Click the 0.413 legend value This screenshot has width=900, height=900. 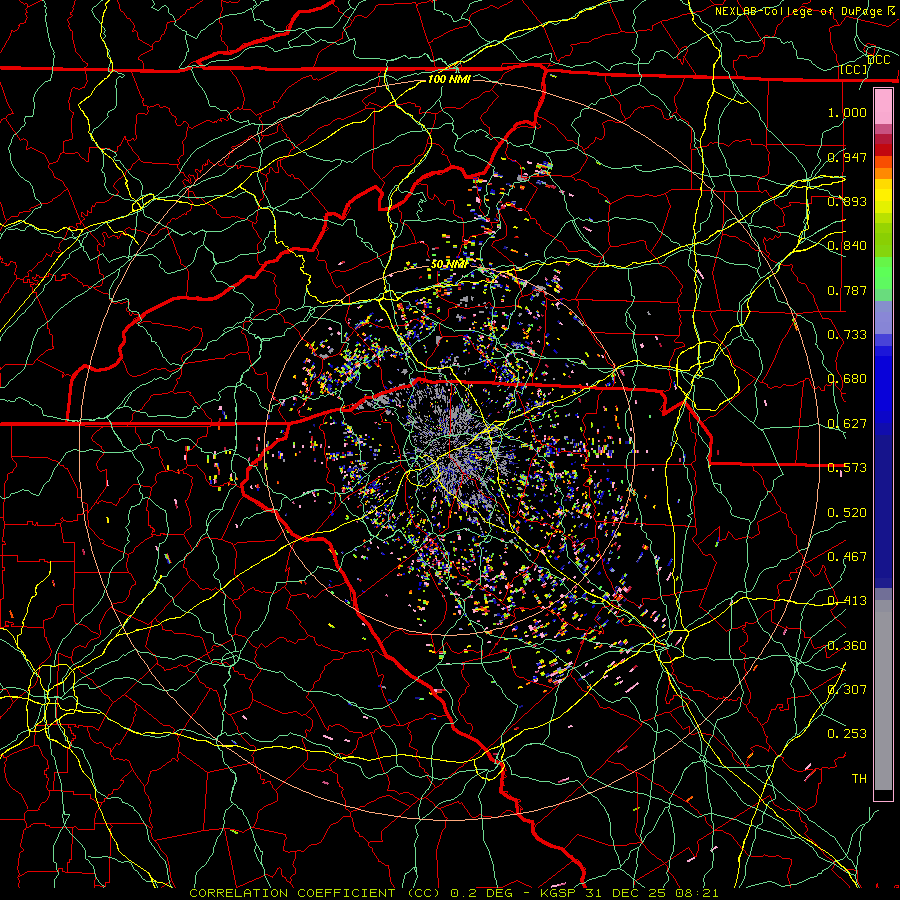(847, 601)
